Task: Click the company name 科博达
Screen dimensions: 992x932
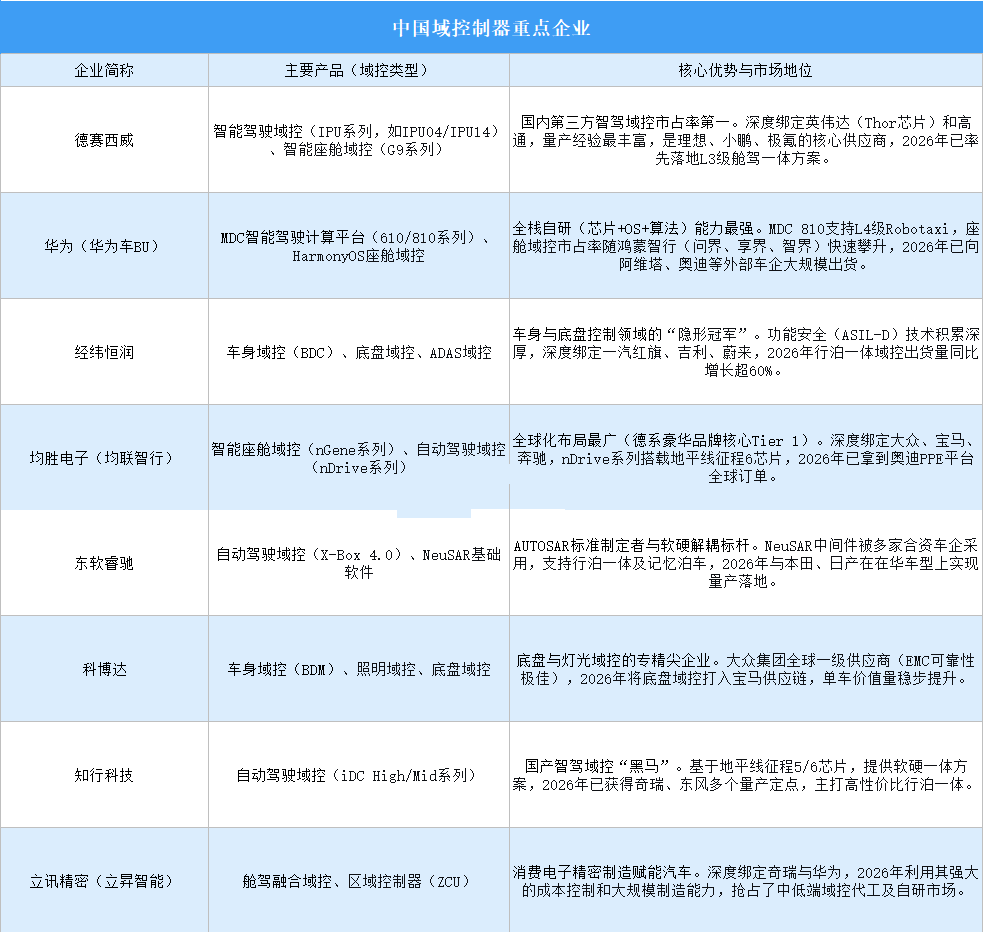Action: coord(104,669)
